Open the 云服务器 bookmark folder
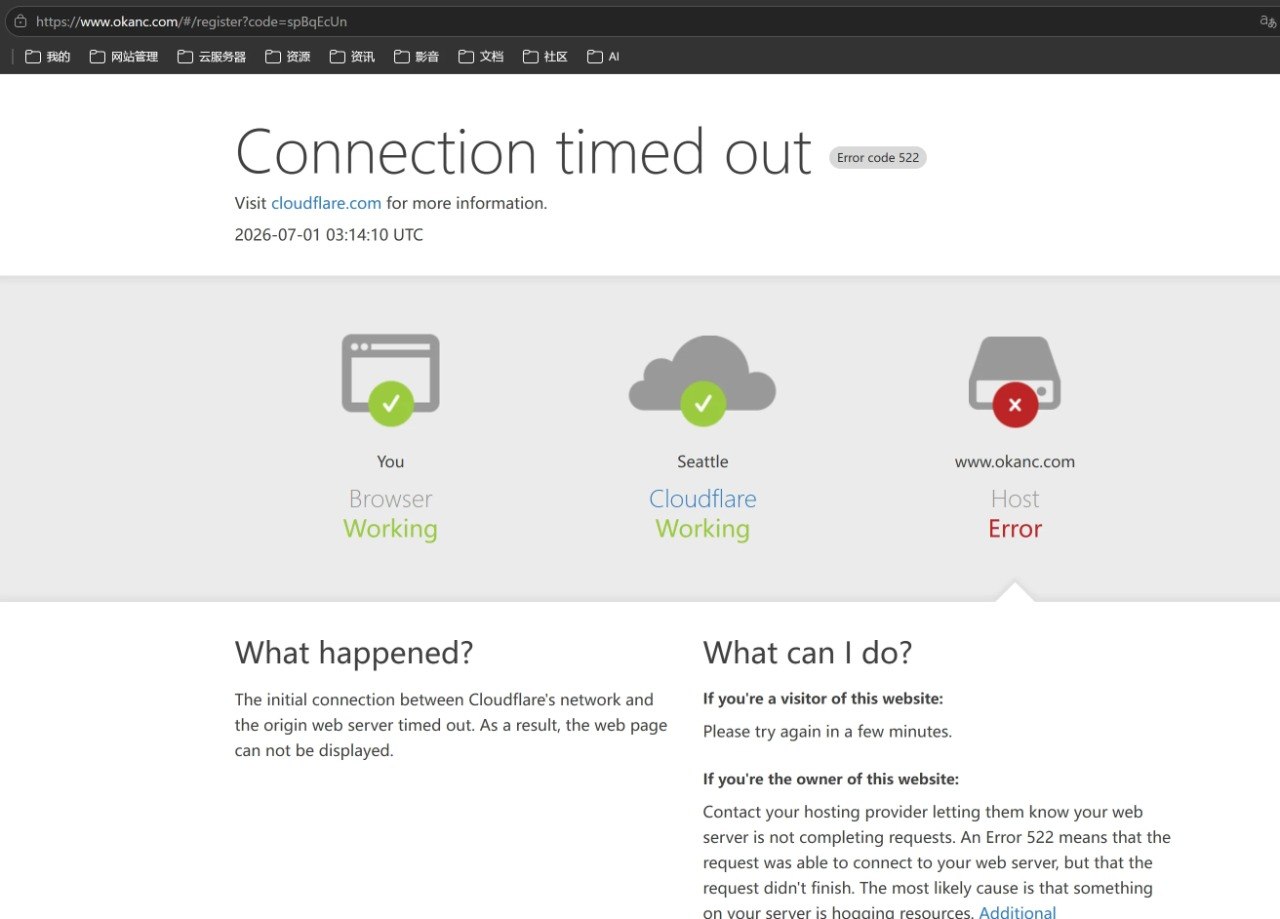 coord(212,57)
